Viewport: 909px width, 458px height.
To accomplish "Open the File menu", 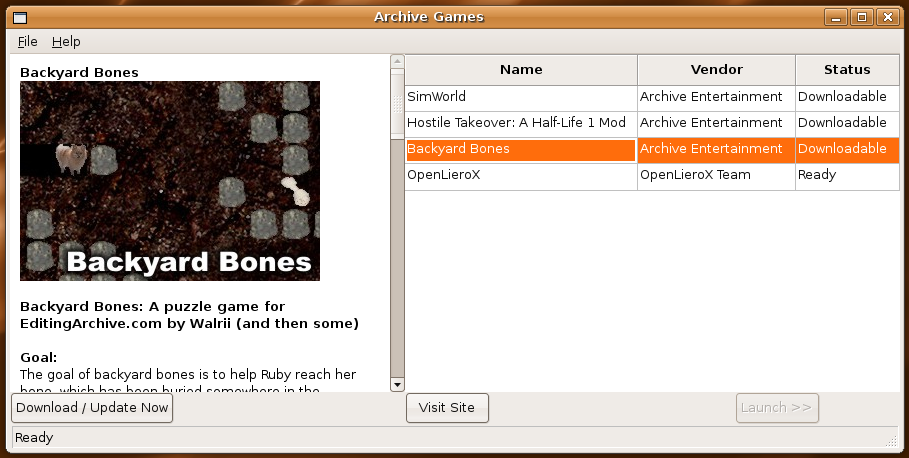I will pos(27,42).
